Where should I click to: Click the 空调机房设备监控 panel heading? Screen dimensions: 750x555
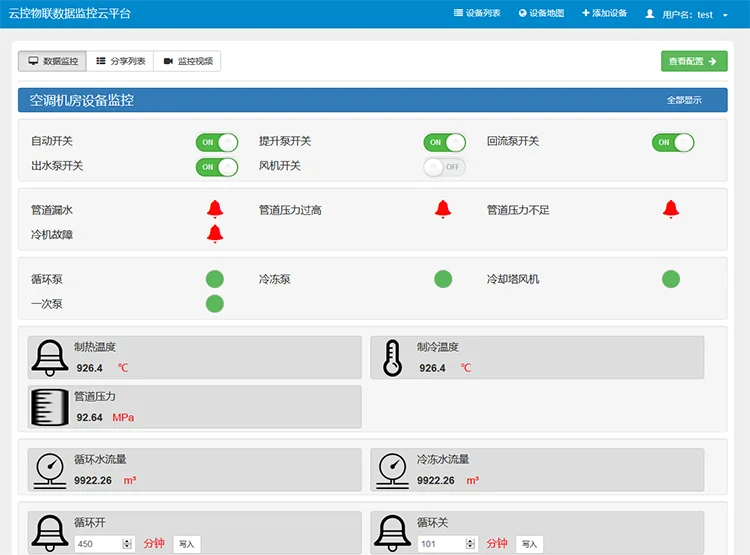[x=82, y=100]
